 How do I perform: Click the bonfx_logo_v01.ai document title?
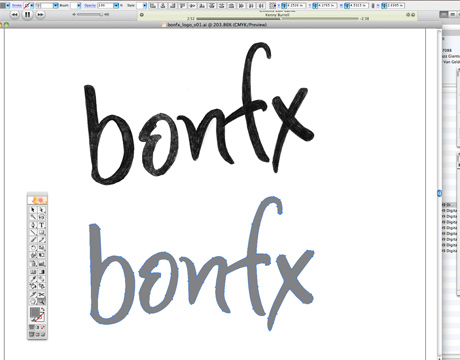(x=217, y=25)
